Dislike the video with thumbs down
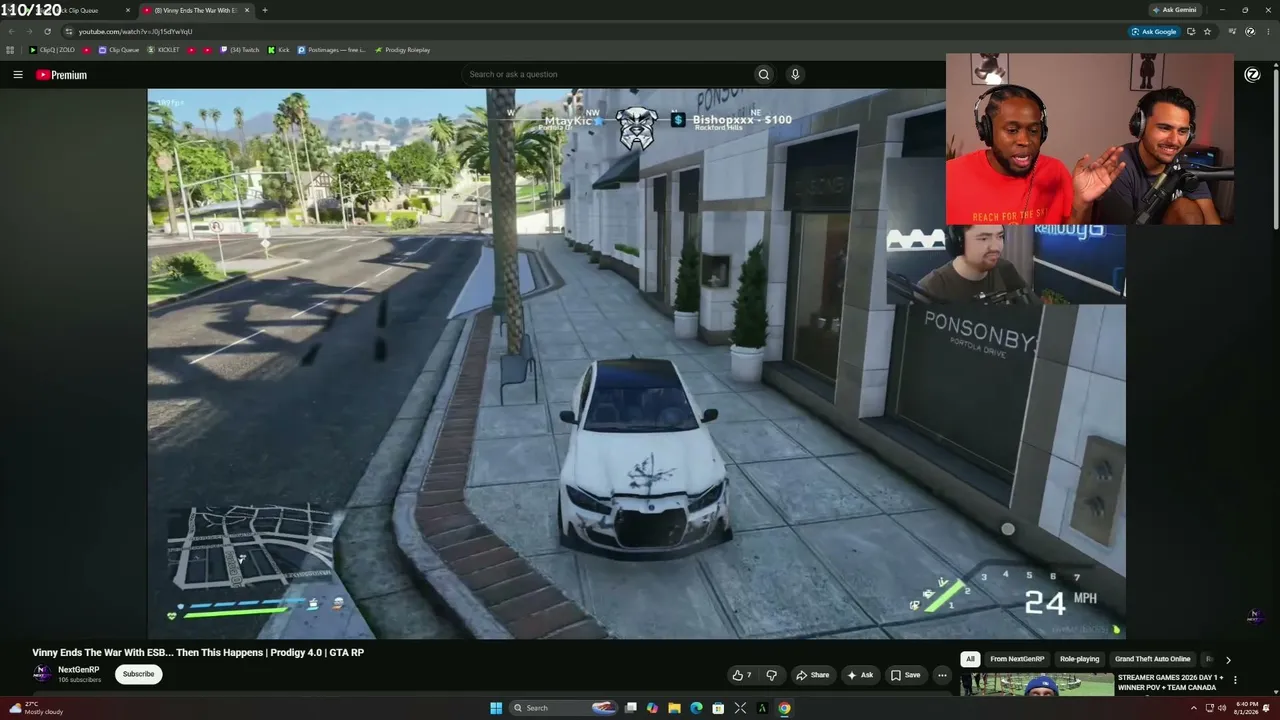 771,675
